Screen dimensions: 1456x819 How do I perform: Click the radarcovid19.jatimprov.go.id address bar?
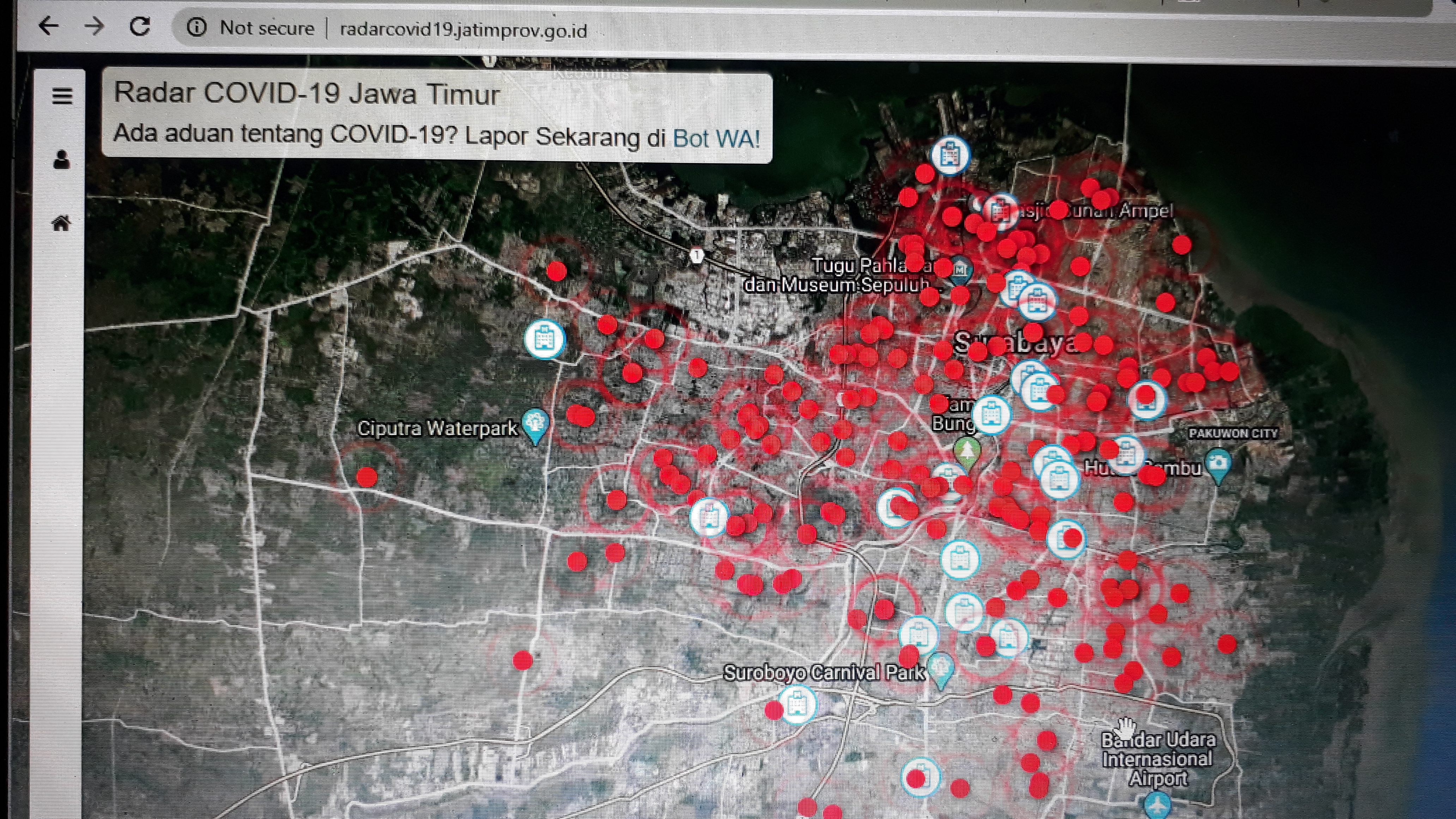(x=463, y=29)
